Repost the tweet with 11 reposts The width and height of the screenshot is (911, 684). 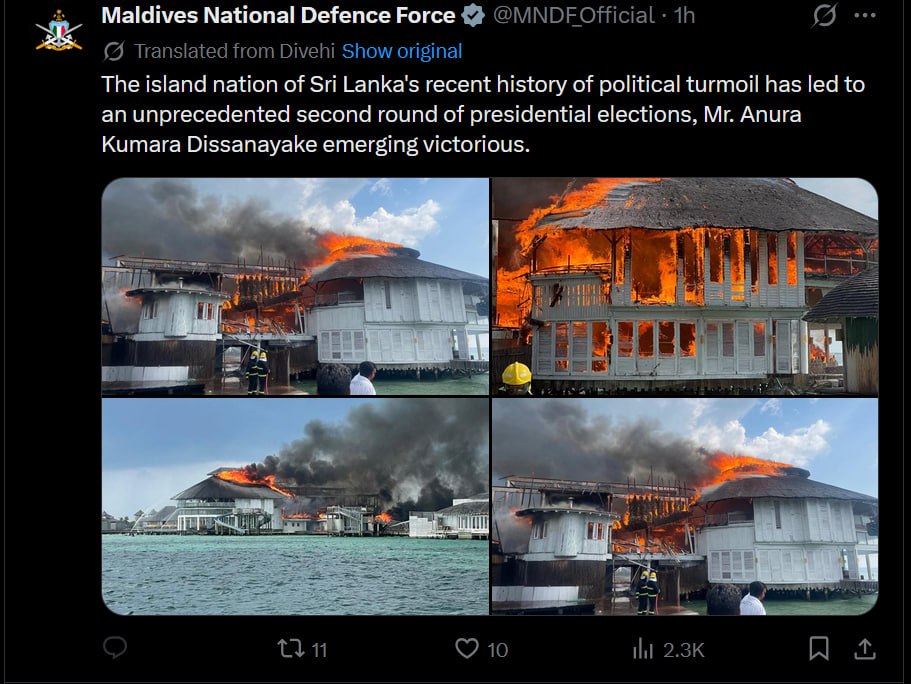pos(302,649)
